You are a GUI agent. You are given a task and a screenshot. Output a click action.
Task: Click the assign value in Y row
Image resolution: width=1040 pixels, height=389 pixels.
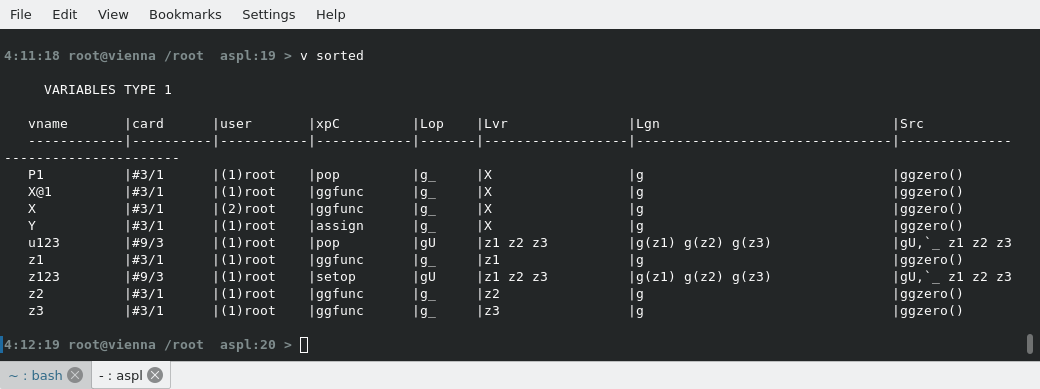point(340,226)
